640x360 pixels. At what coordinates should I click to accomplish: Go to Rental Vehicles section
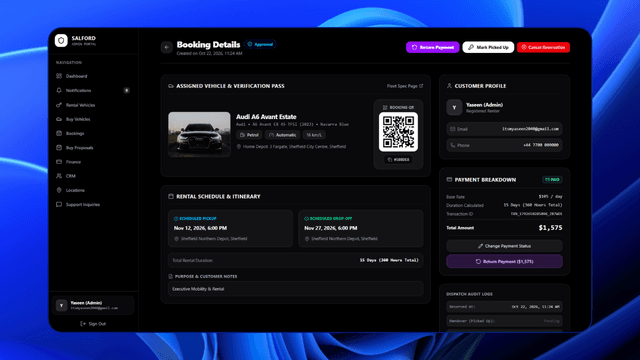tap(80, 105)
